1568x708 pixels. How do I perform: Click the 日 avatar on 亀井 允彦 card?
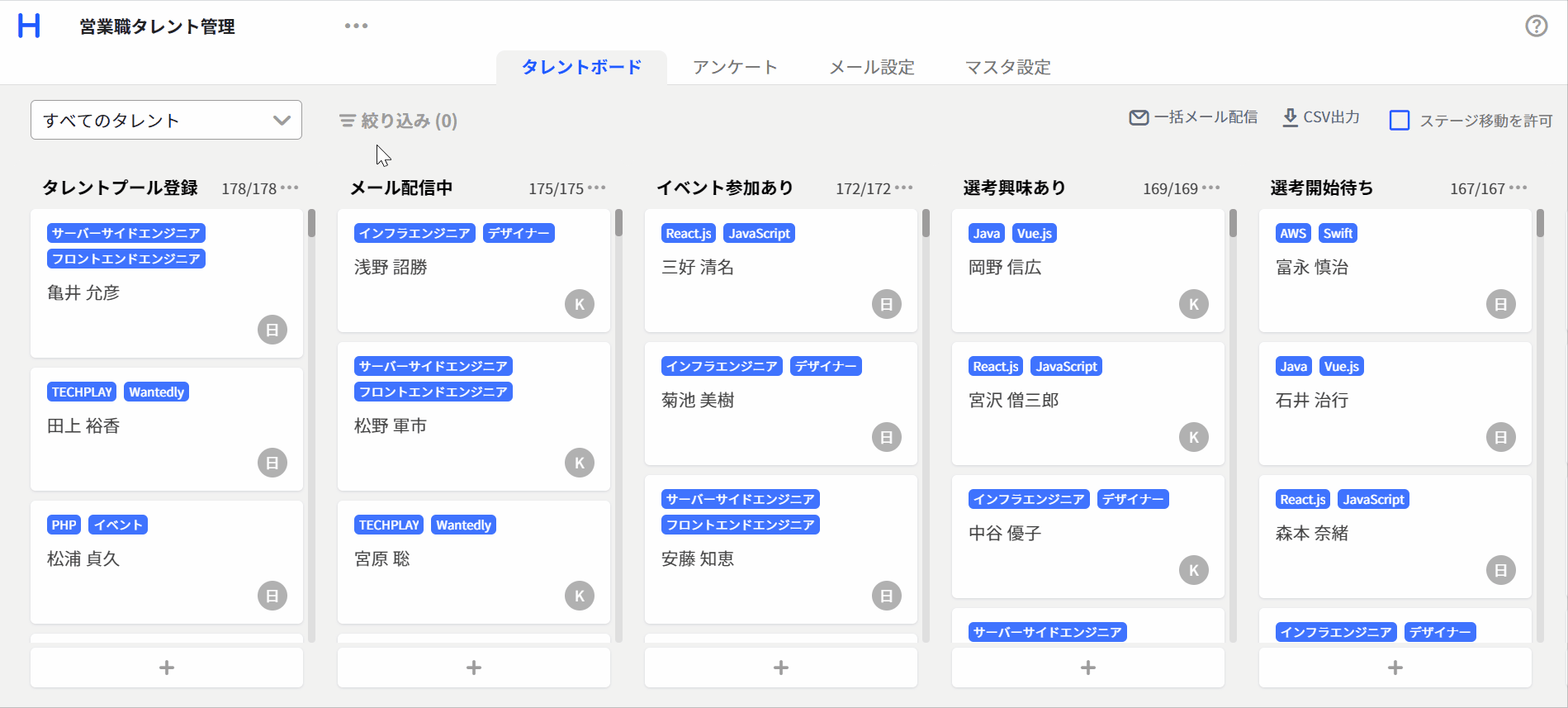tap(272, 330)
